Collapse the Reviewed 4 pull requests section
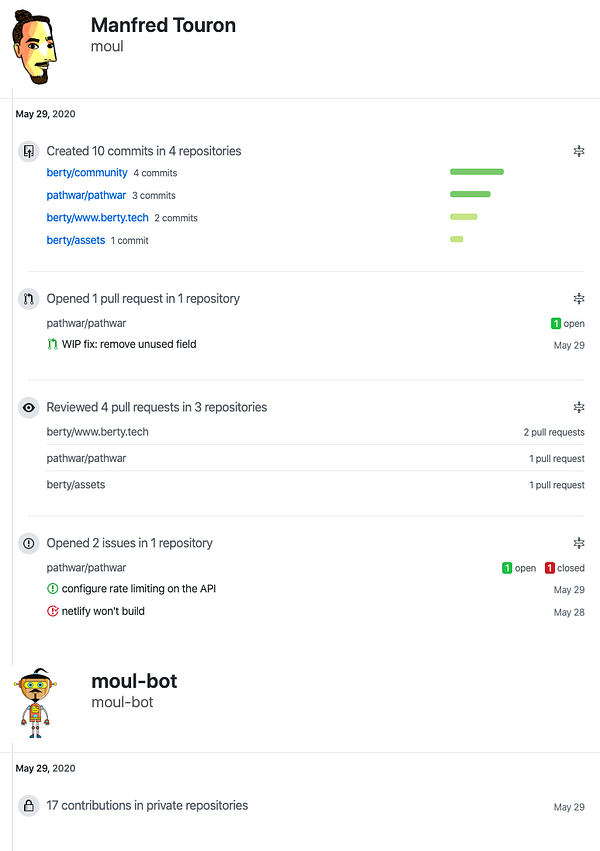The image size is (600, 851). pyautogui.click(x=579, y=408)
